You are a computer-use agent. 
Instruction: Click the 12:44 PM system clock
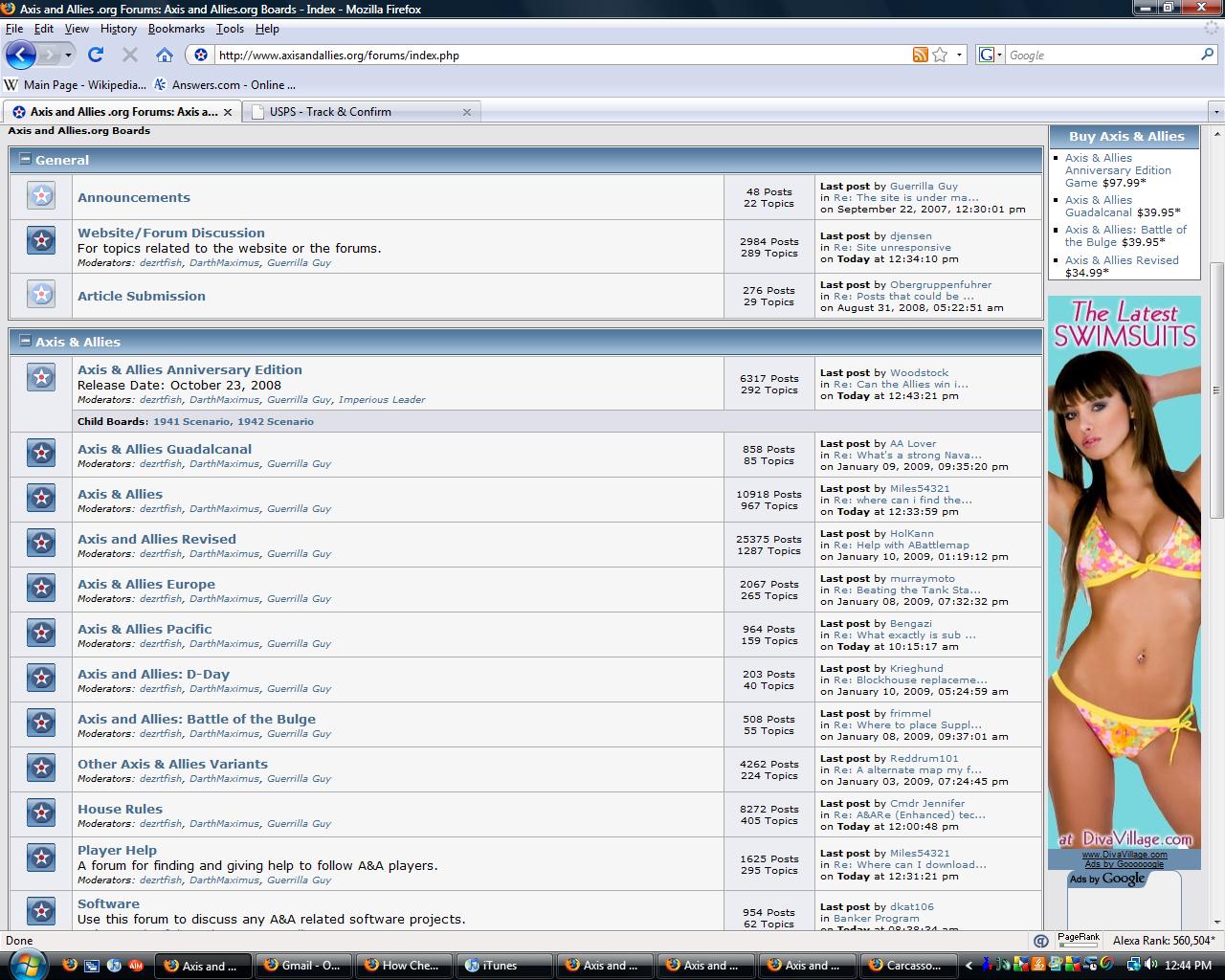[1189, 966]
